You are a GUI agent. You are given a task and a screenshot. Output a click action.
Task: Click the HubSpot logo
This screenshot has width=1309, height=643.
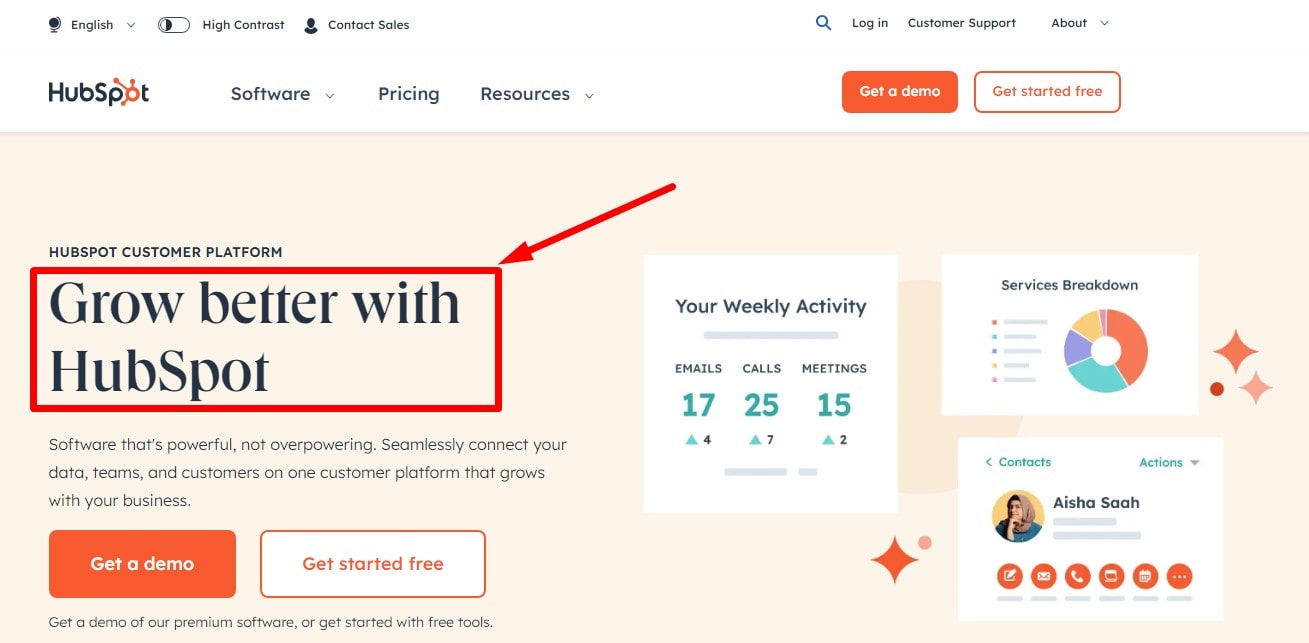pos(99,93)
